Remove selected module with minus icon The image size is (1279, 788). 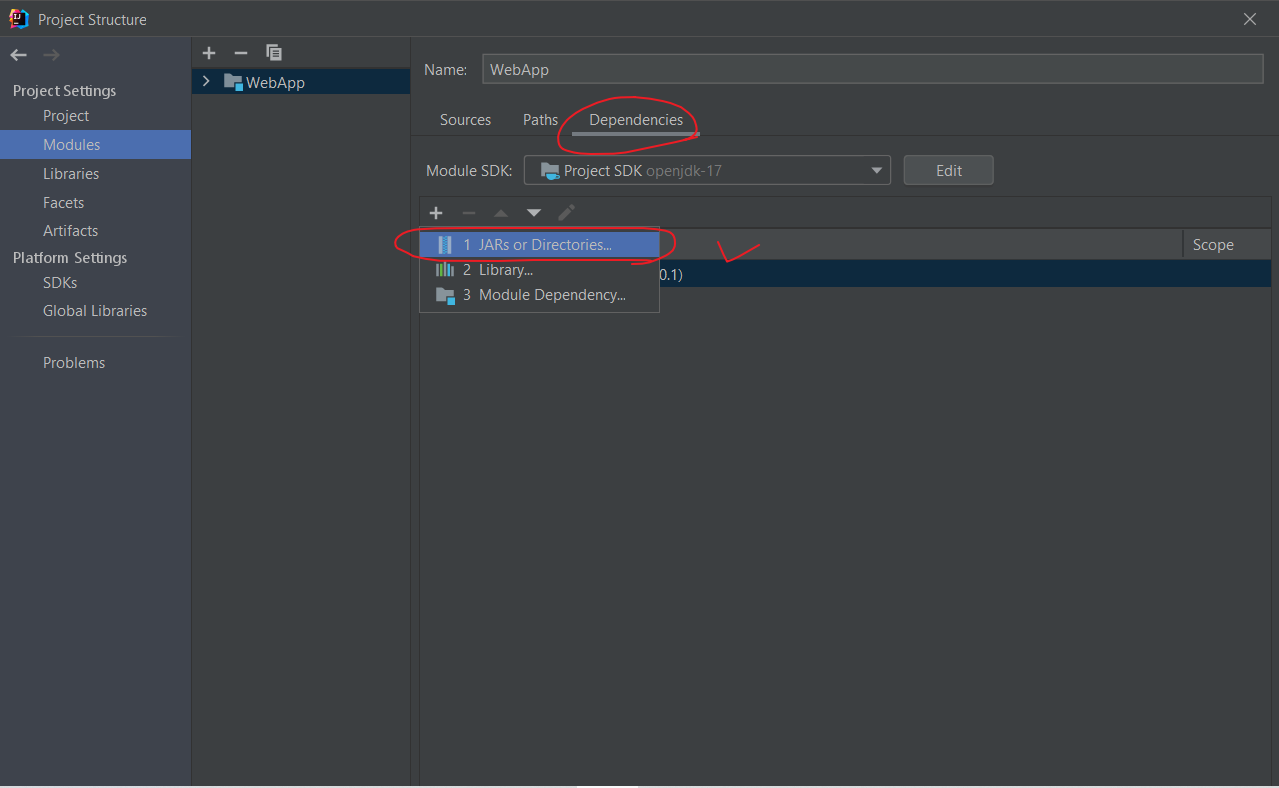click(240, 53)
